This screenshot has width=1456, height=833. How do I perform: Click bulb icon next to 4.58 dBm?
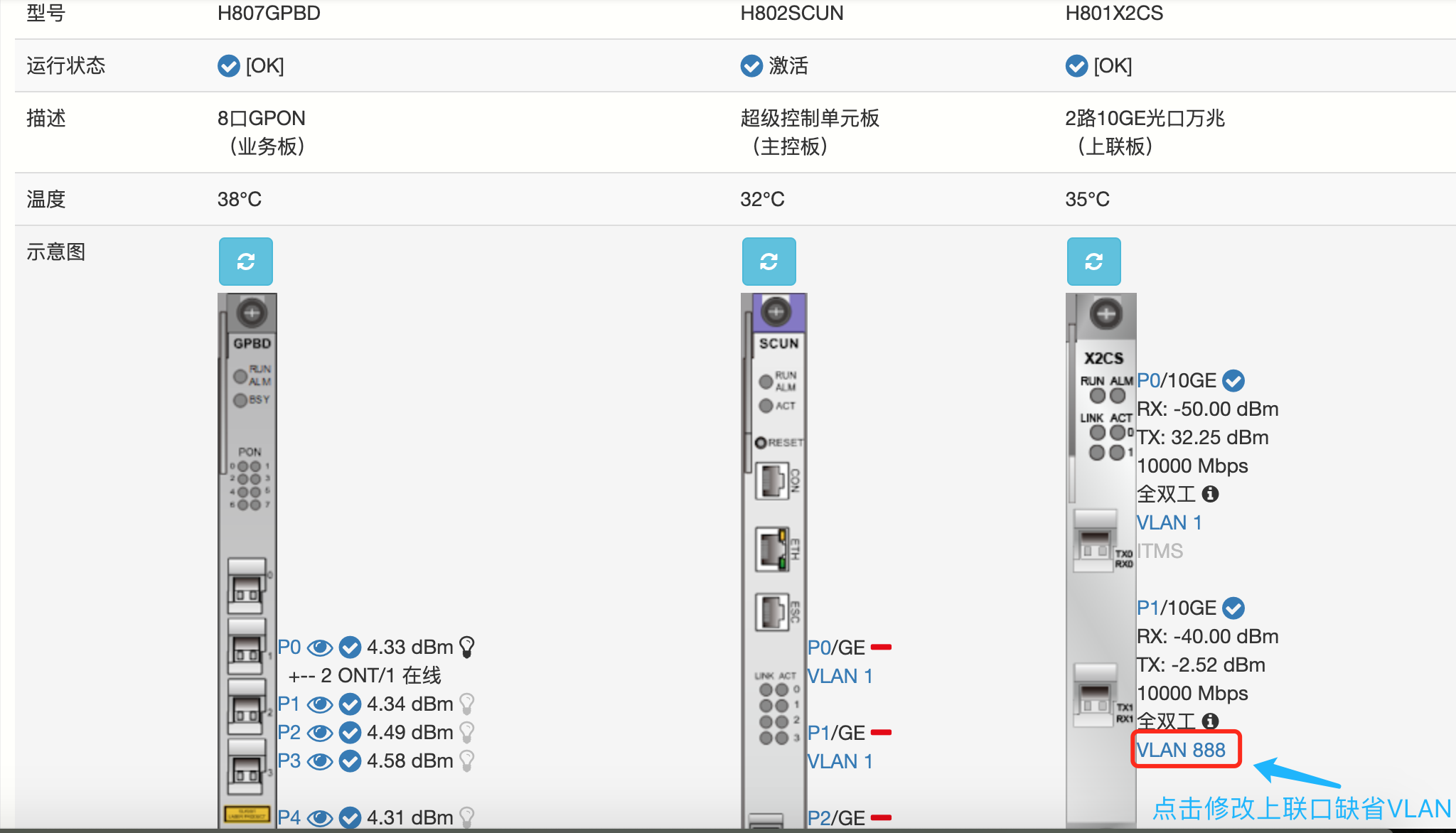[x=467, y=761]
